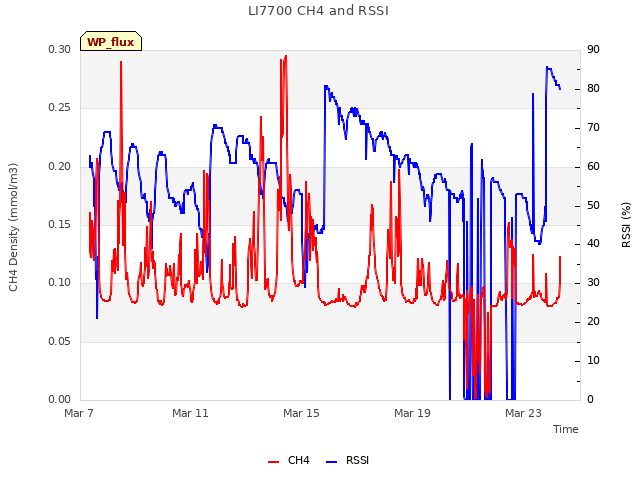Toggle the RSSI legend entry
The height and width of the screenshot is (480, 640).
click(347, 460)
